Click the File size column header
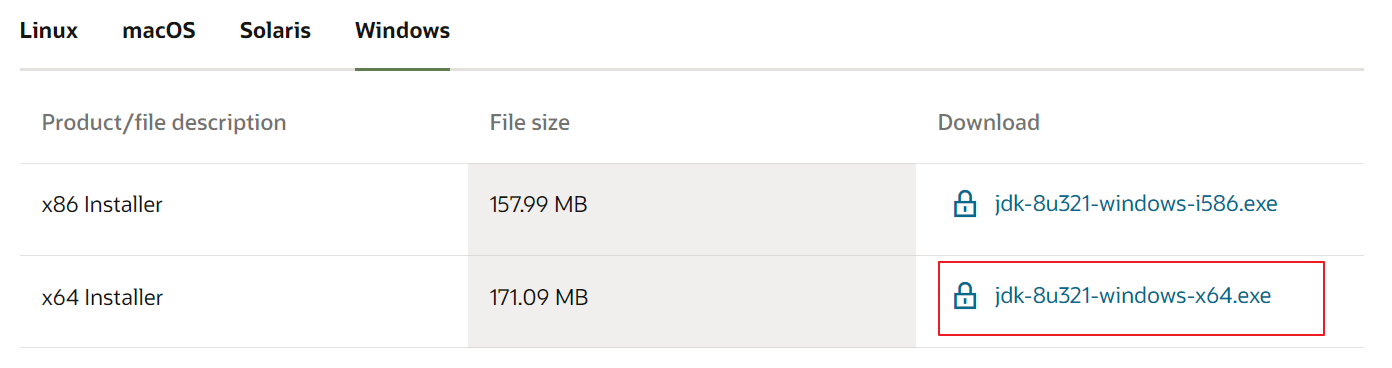This screenshot has width=1392, height=368. pos(530,123)
